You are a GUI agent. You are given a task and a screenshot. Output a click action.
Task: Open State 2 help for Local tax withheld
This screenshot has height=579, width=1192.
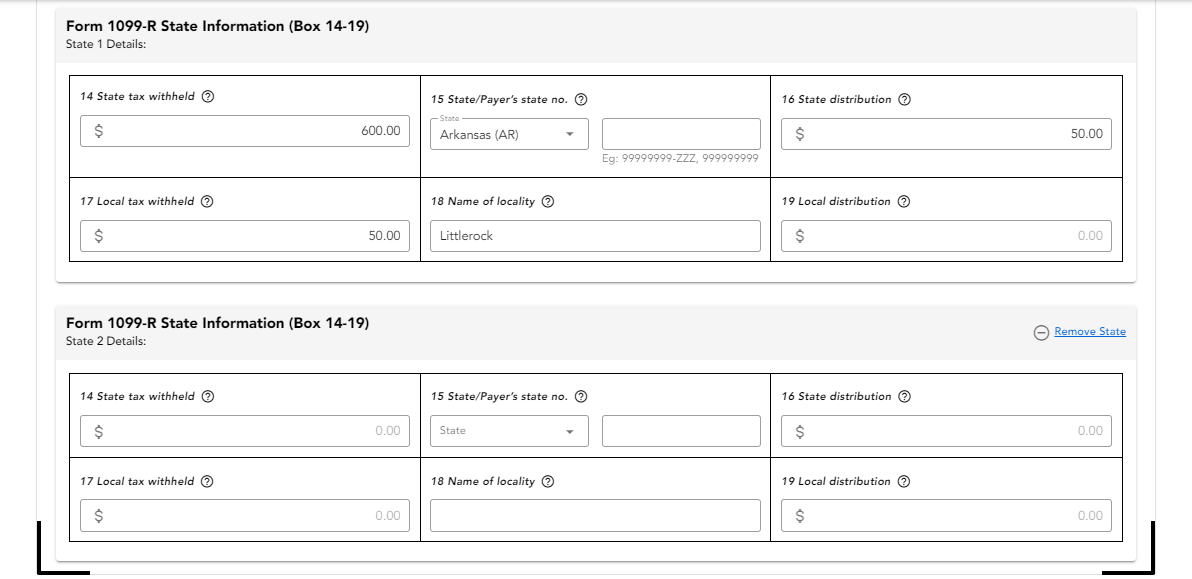point(206,481)
